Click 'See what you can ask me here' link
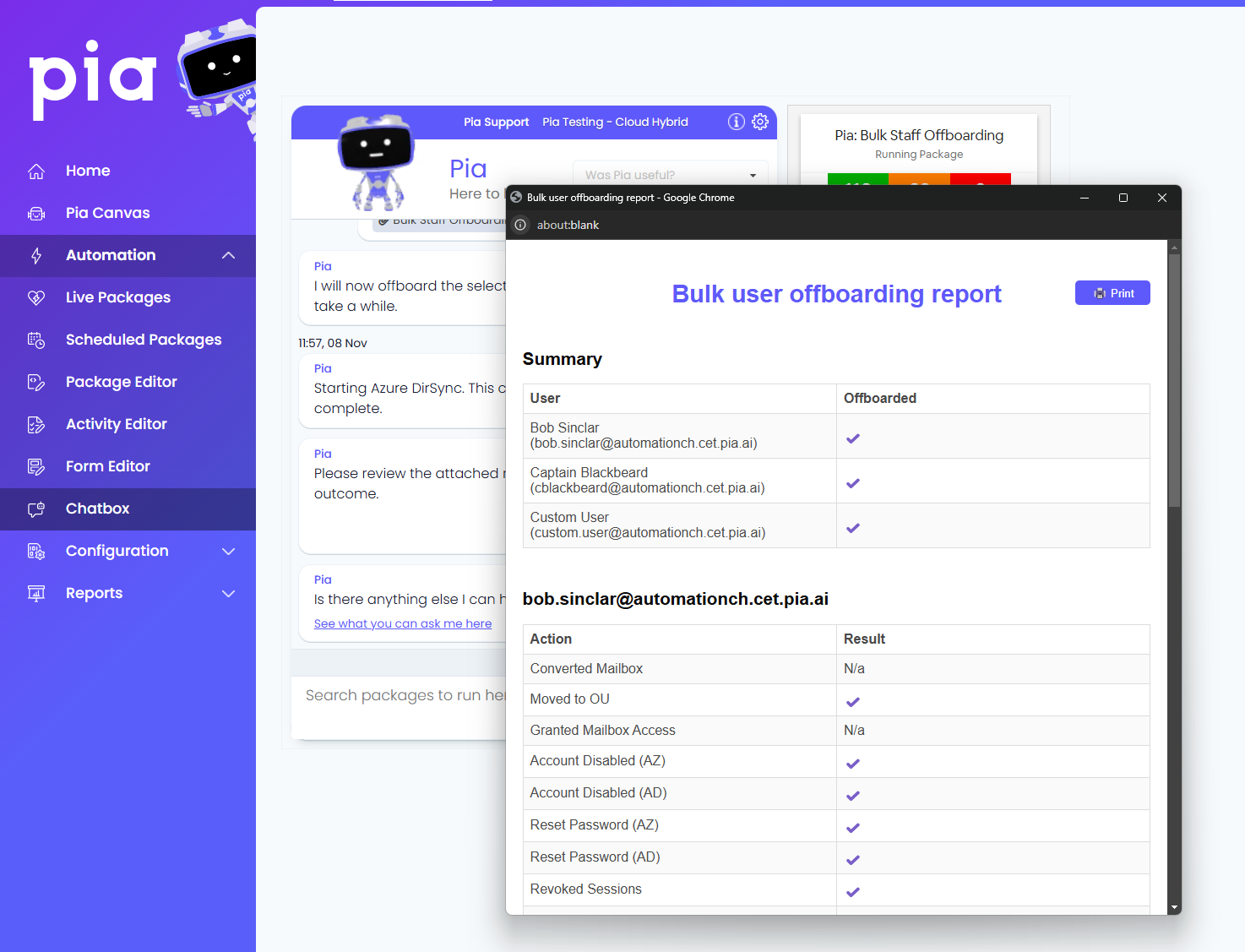The height and width of the screenshot is (952, 1245). (403, 623)
